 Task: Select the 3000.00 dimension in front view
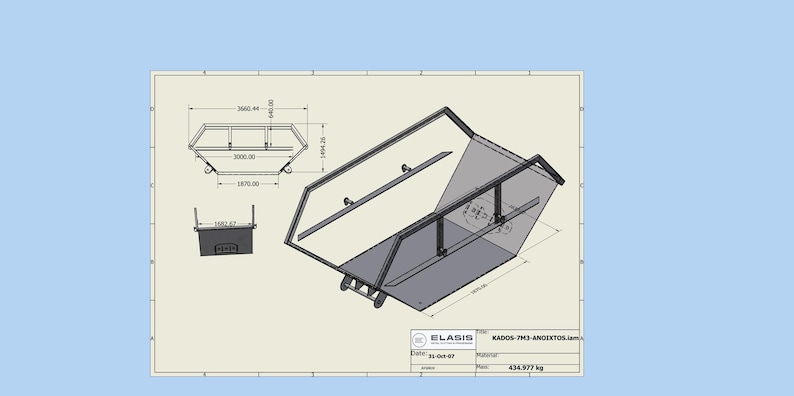click(x=244, y=157)
